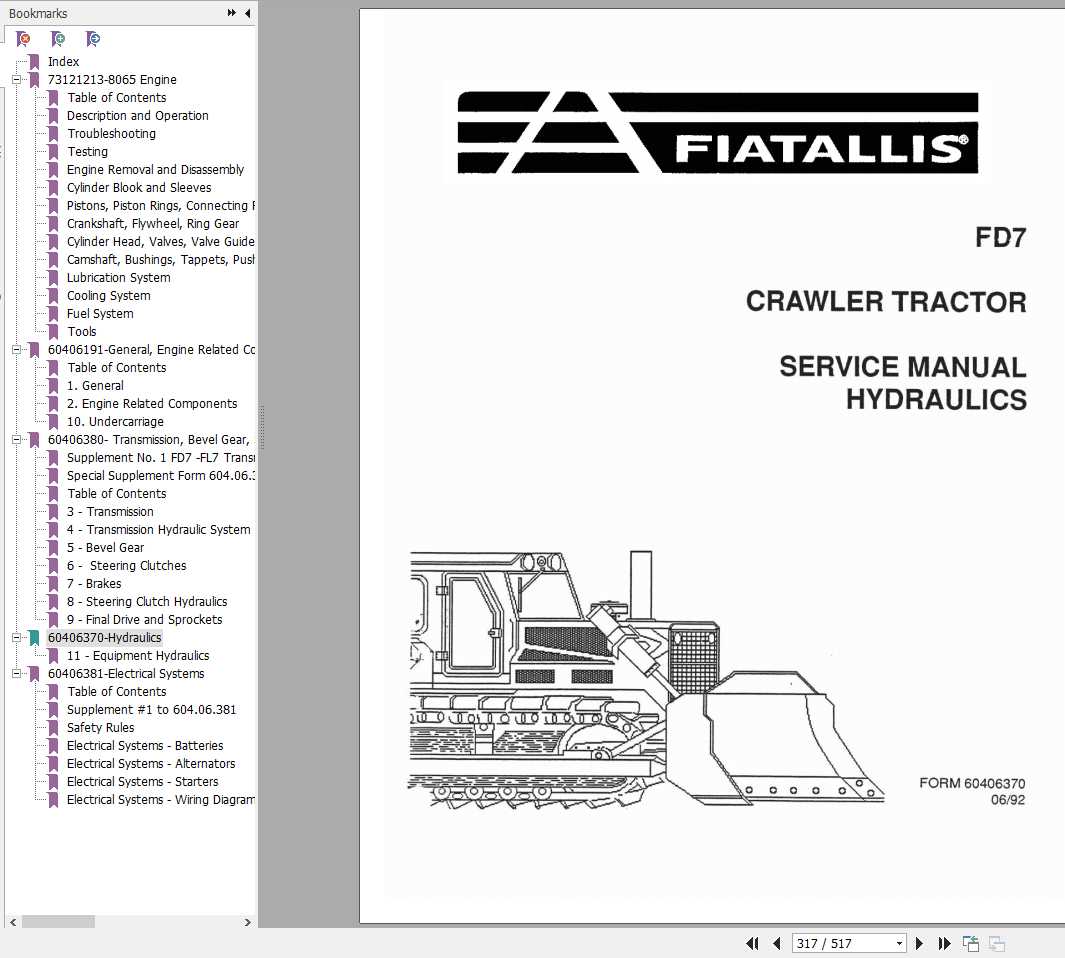Viewport: 1065px width, 958px height.
Task: Open 2. Engine Related Components bookmark
Action: tap(152, 404)
